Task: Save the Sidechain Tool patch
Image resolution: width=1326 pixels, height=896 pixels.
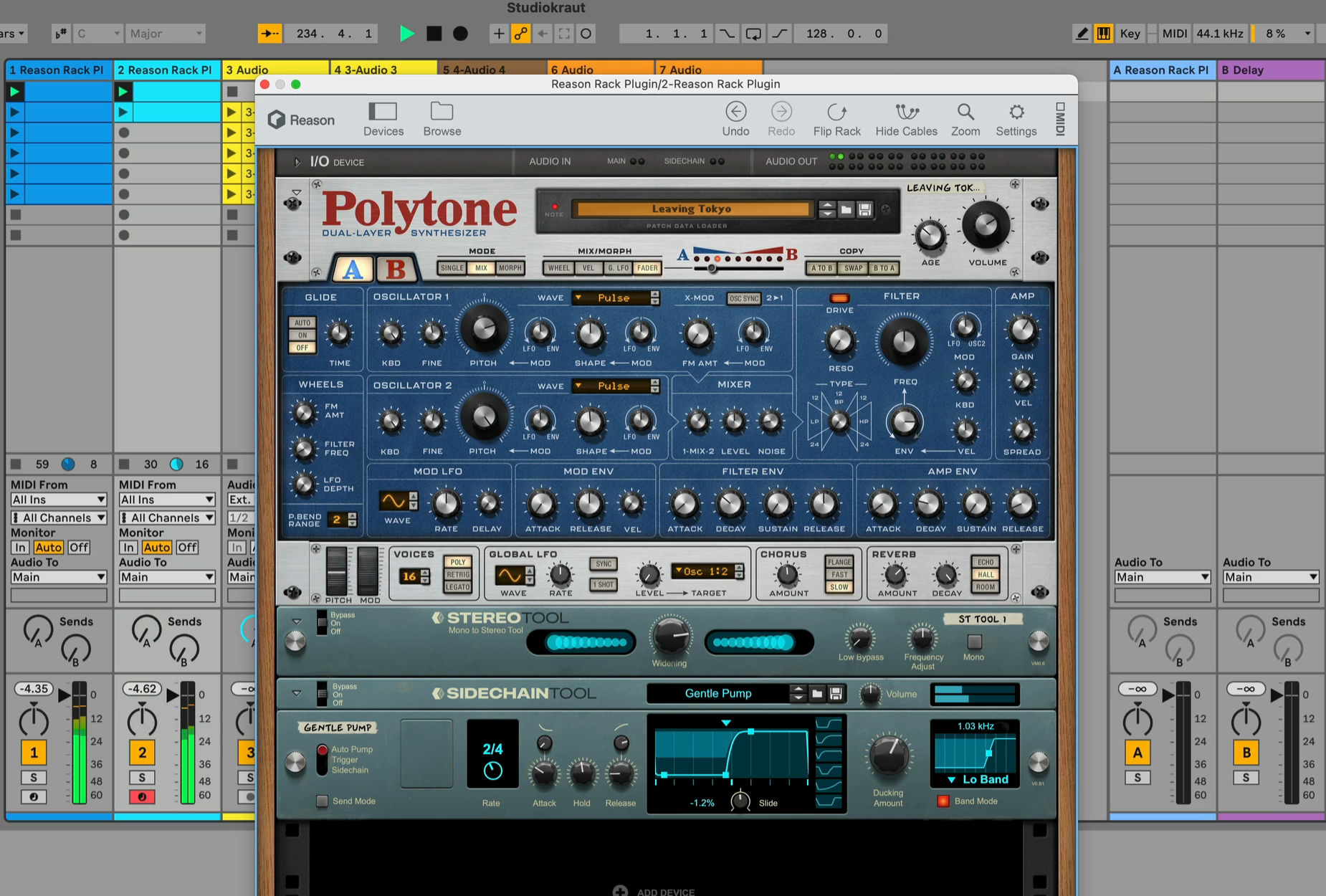Action: click(x=835, y=693)
